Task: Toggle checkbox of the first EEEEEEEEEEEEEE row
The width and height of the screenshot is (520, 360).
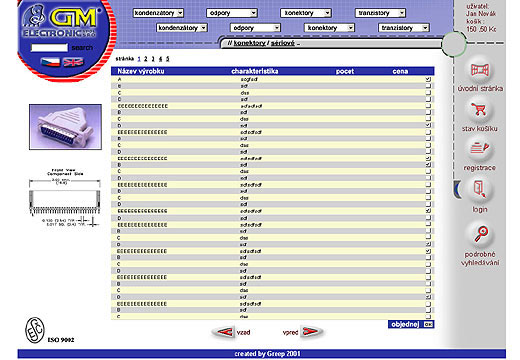Action: click(x=428, y=106)
